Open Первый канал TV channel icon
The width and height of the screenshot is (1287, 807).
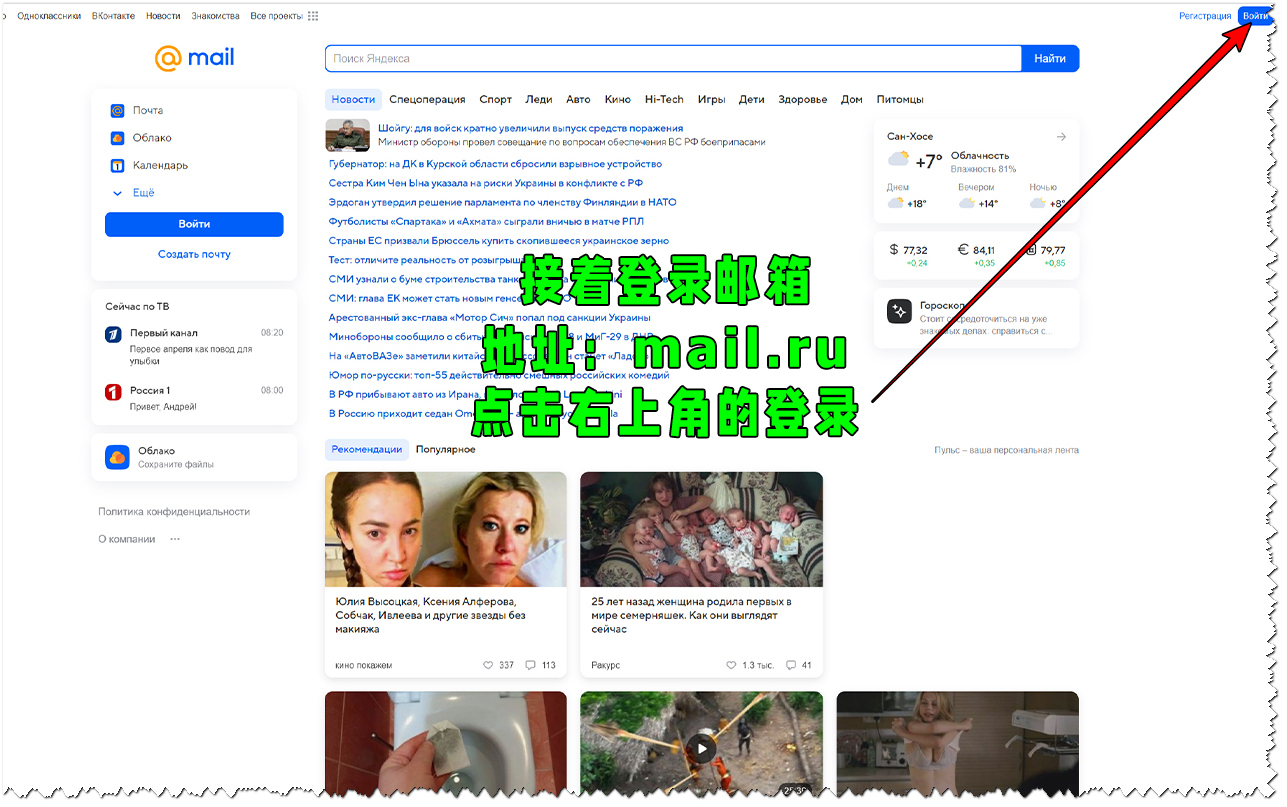coord(113,334)
